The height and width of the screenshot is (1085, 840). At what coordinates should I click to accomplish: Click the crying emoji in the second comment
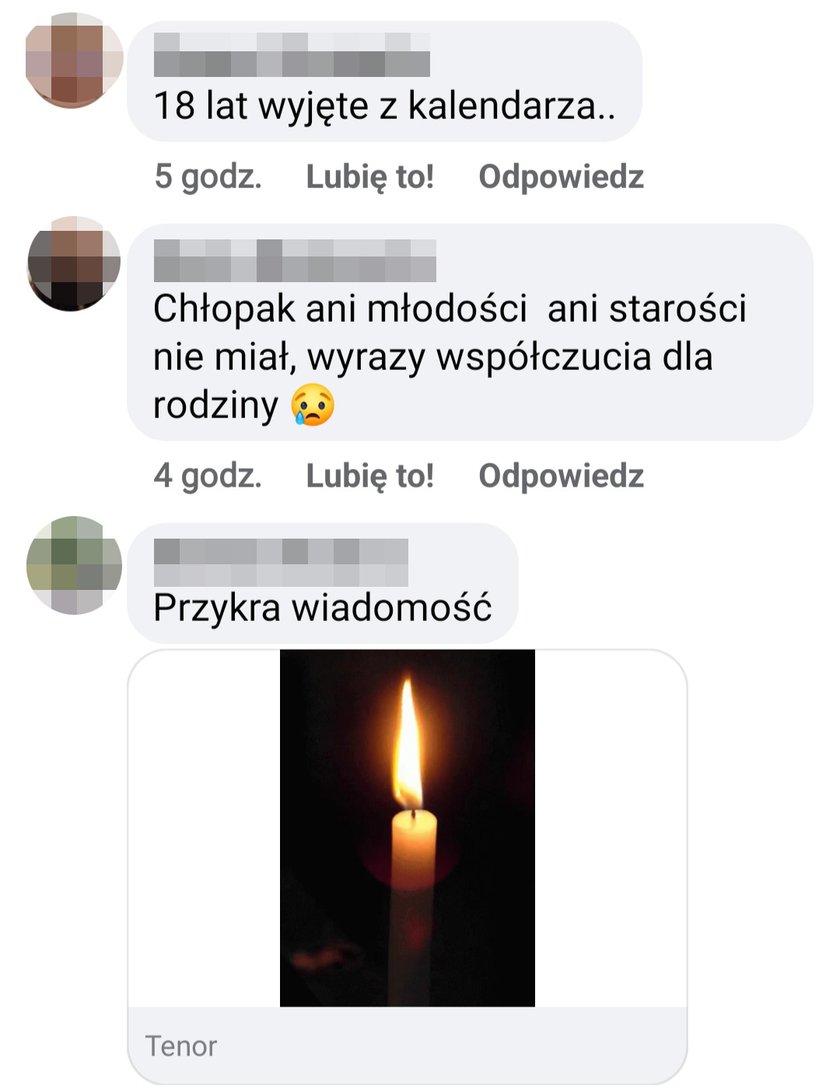point(313,404)
